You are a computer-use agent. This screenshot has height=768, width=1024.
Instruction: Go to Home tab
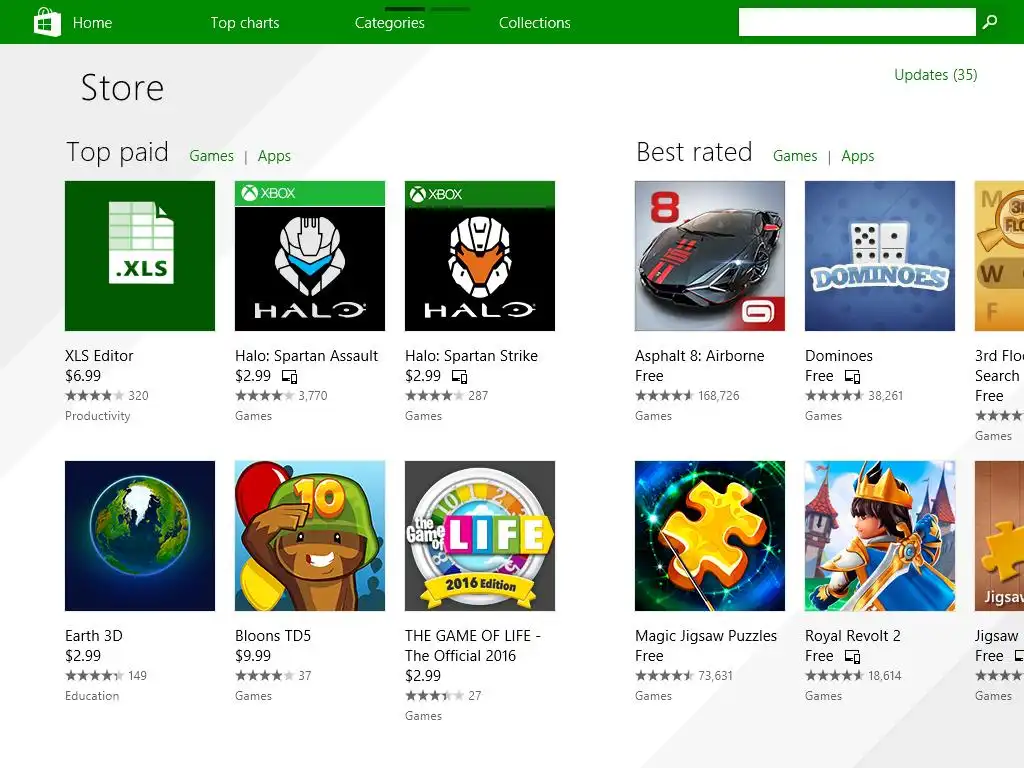92,23
